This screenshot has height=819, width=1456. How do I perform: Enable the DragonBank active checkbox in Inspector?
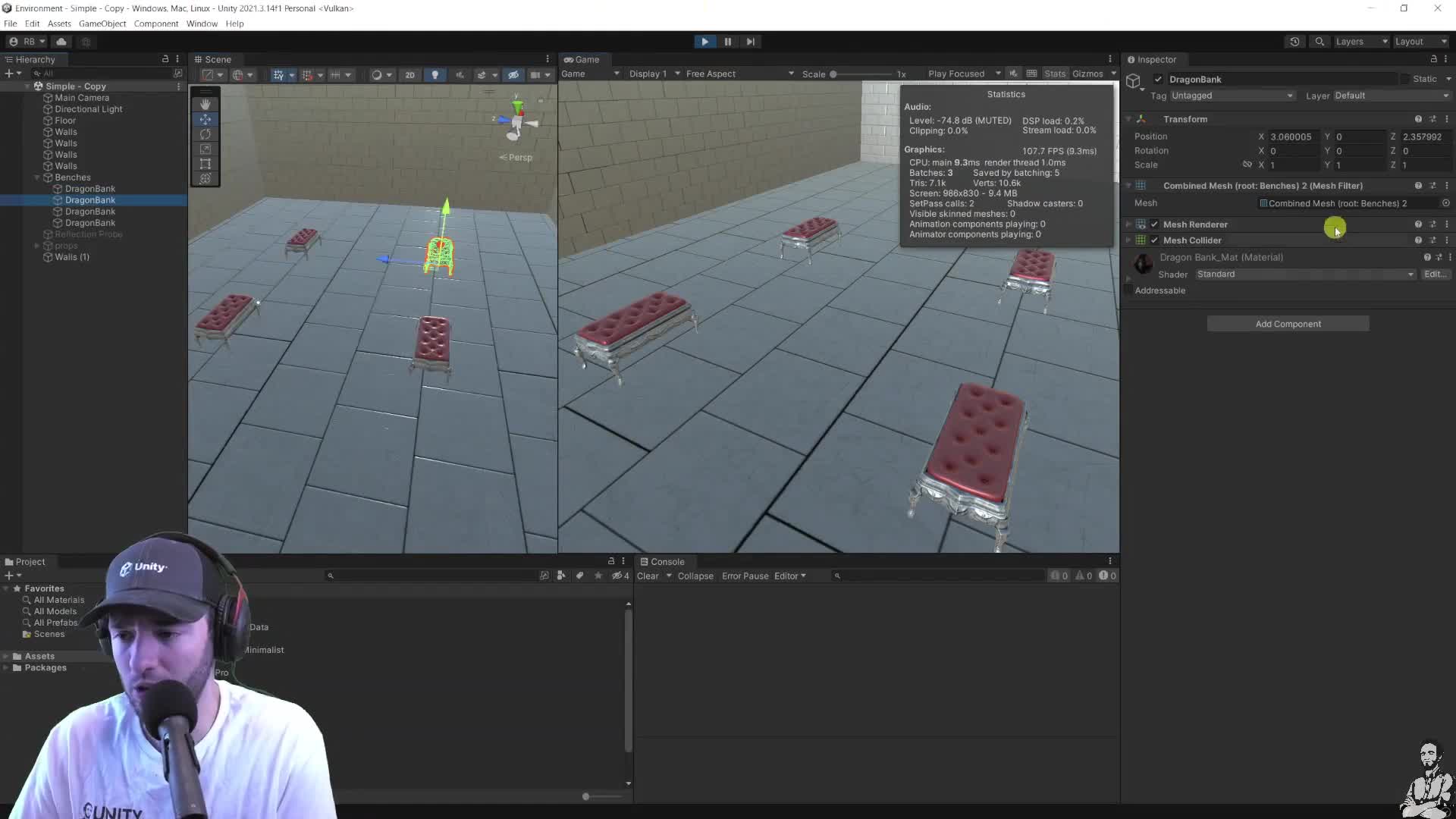point(1158,79)
